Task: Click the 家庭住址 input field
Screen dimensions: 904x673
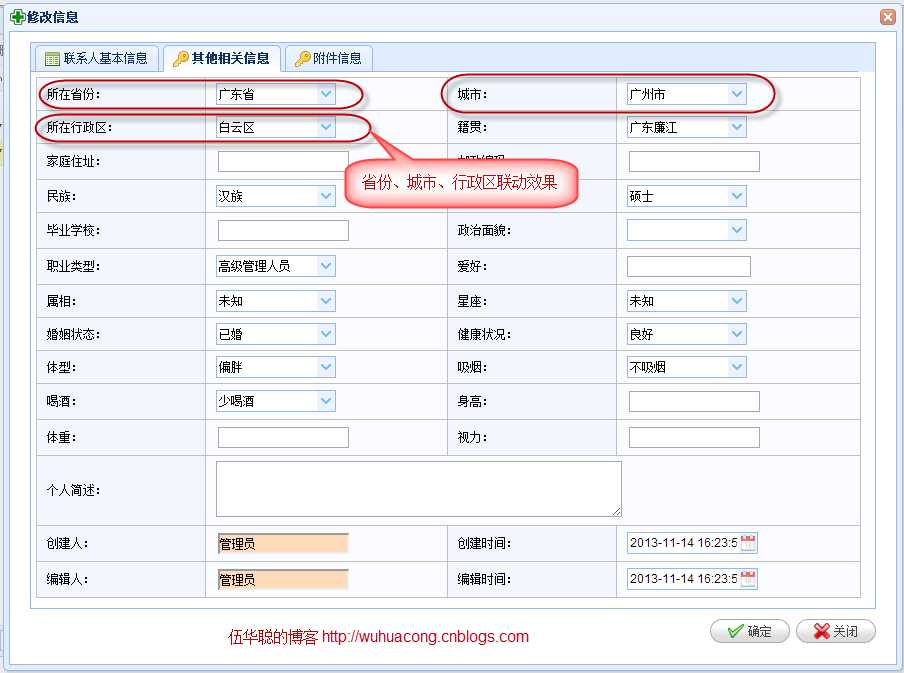Action: click(x=281, y=161)
